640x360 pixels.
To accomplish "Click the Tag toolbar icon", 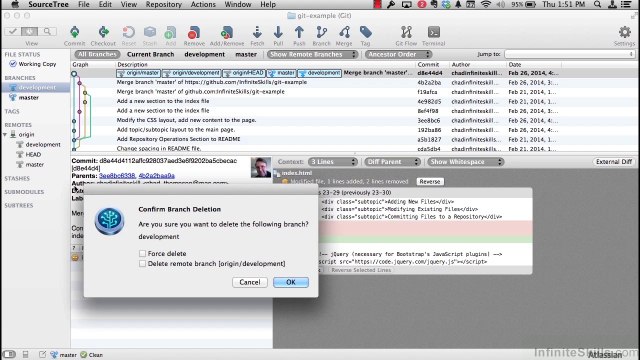I will [365, 33].
